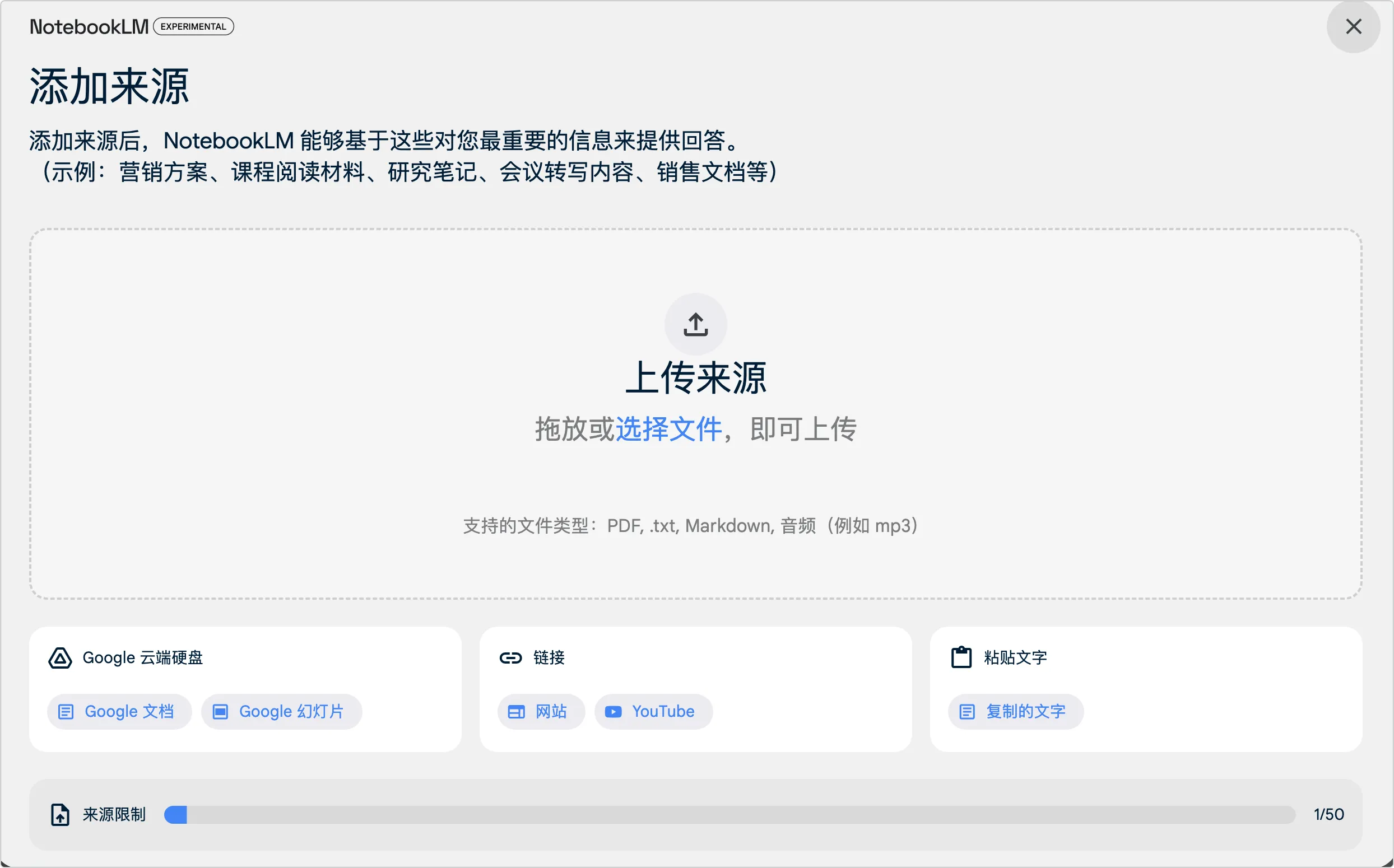Click the 复制的文字 text icon
The image size is (1394, 868).
(x=966, y=712)
